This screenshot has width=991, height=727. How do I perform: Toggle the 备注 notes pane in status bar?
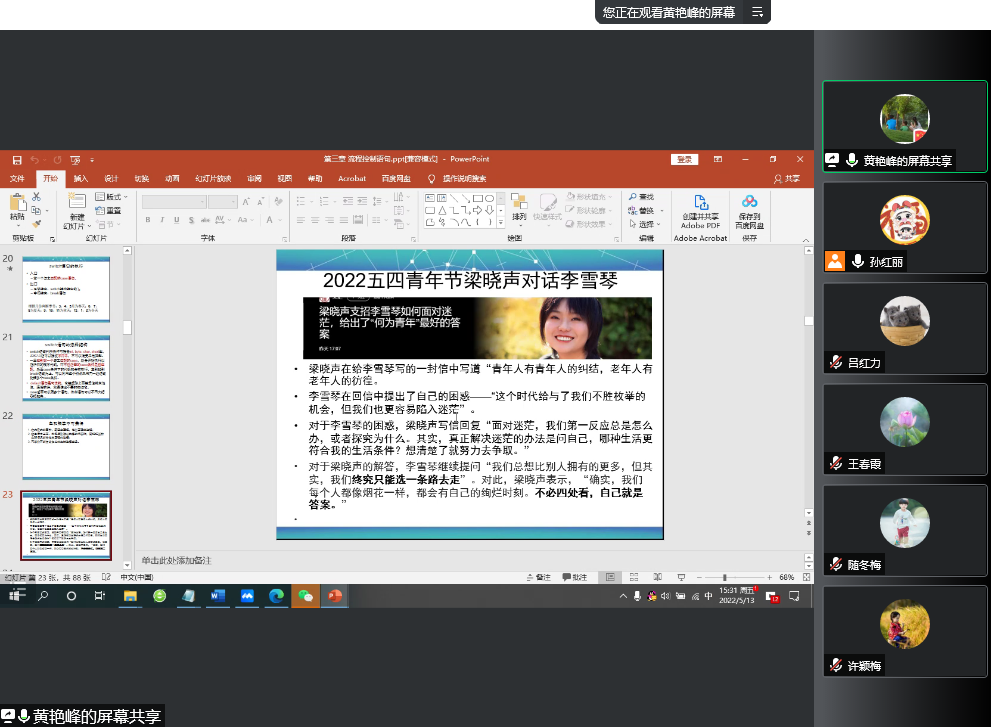point(539,578)
